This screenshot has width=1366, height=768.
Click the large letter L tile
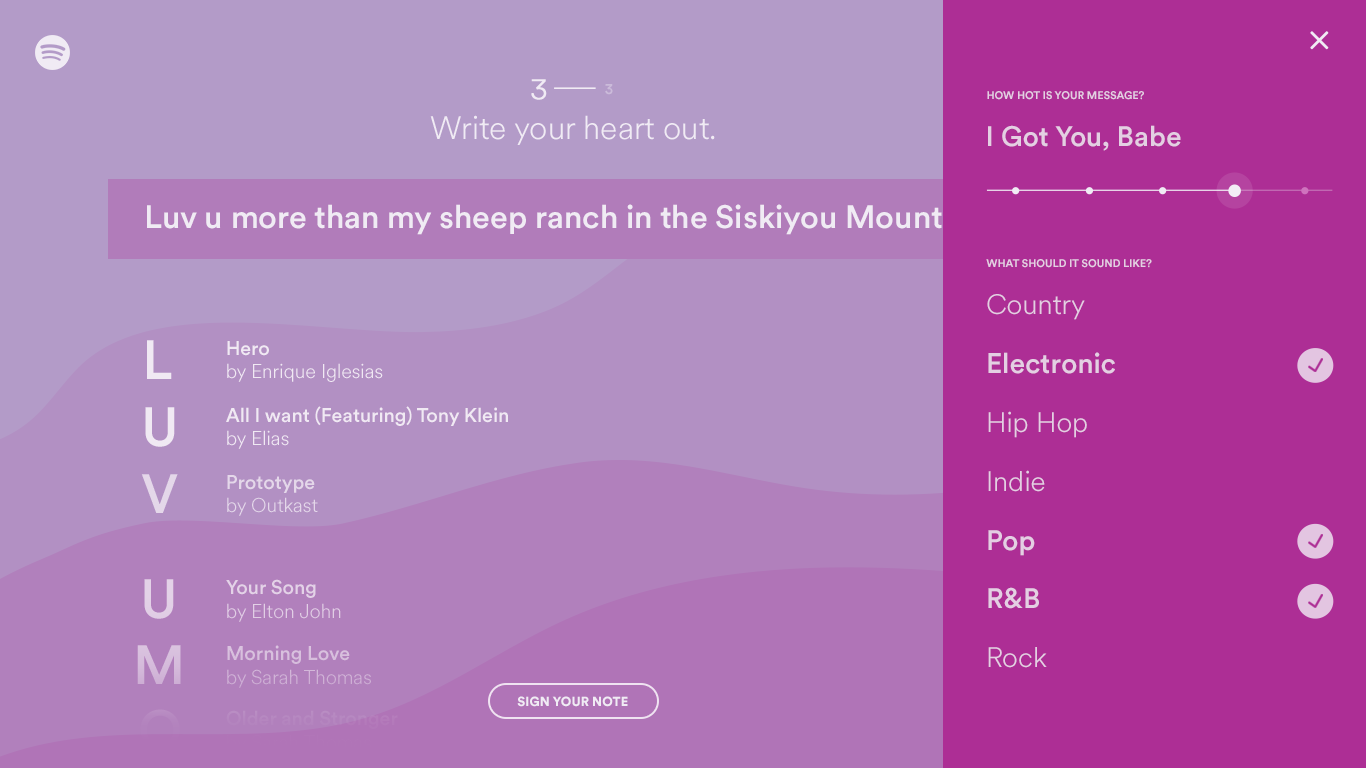point(159,360)
